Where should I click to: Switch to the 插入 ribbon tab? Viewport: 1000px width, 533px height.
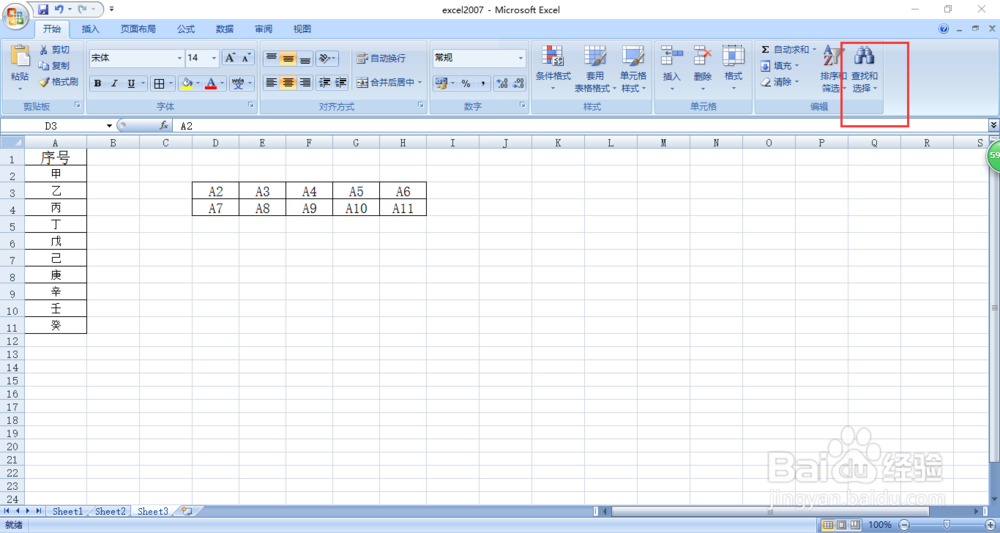[x=91, y=29]
